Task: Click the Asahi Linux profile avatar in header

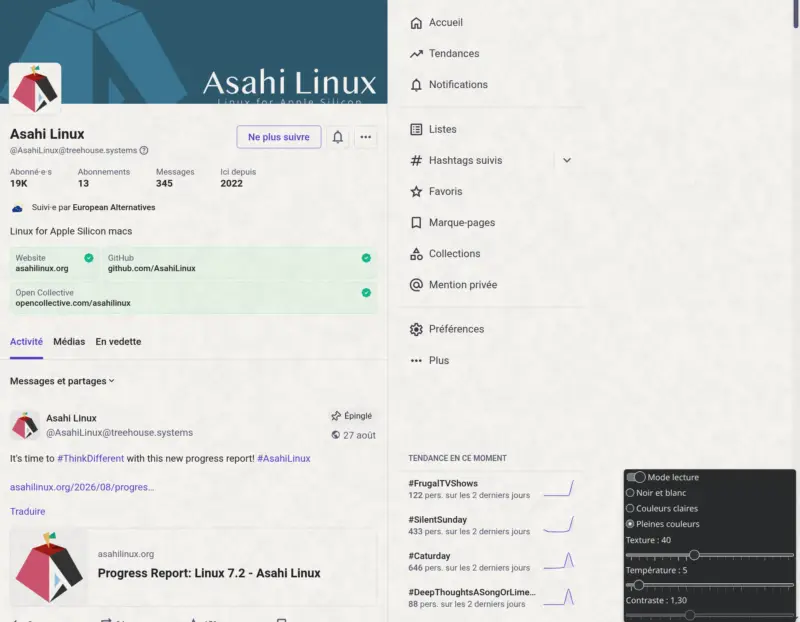Action: coord(35,88)
